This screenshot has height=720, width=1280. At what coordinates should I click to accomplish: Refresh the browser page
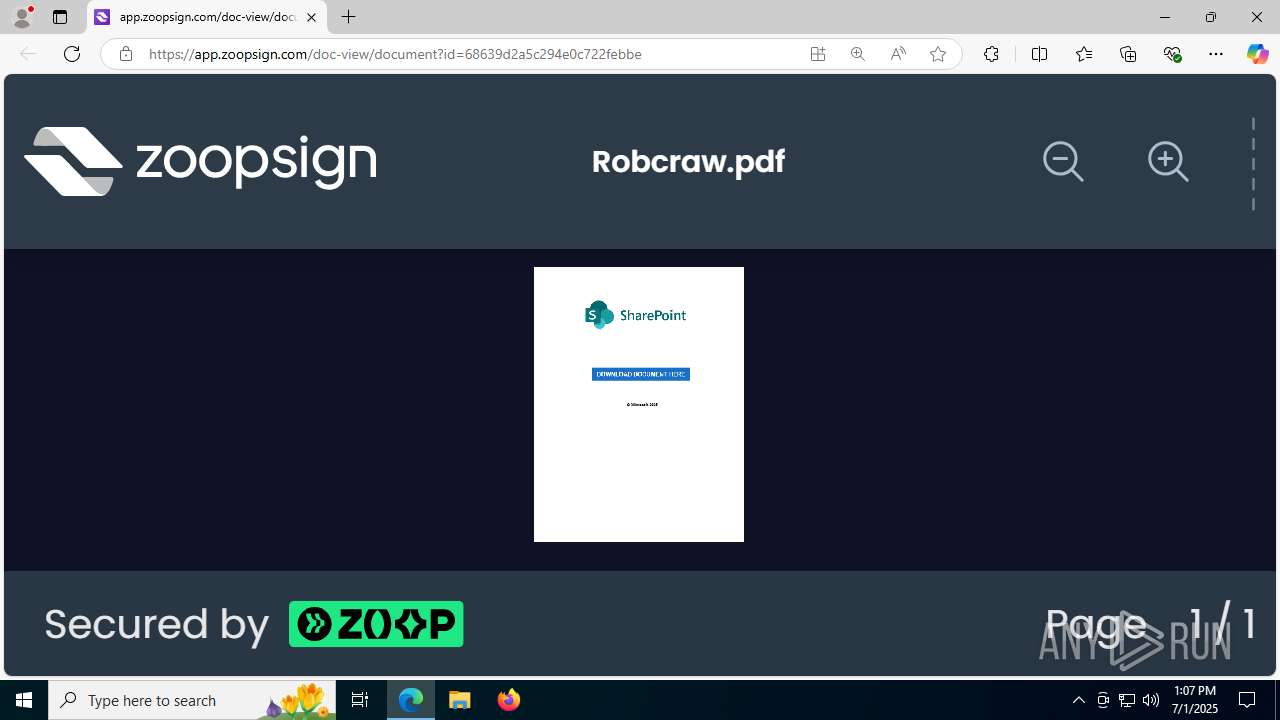tap(72, 54)
